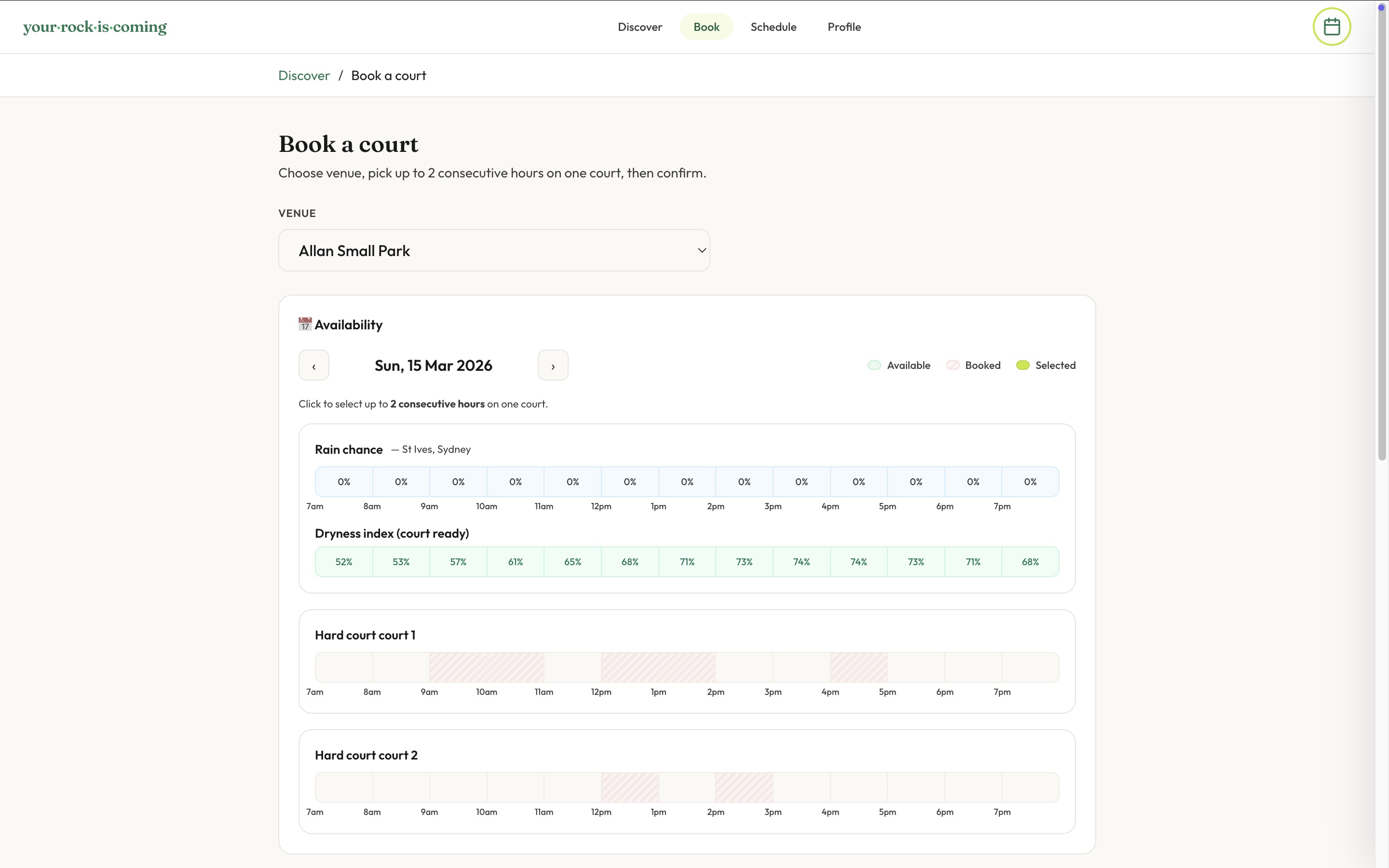The image size is (1389, 868).
Task: Open the Venue dropdown chevron
Action: [x=701, y=250]
